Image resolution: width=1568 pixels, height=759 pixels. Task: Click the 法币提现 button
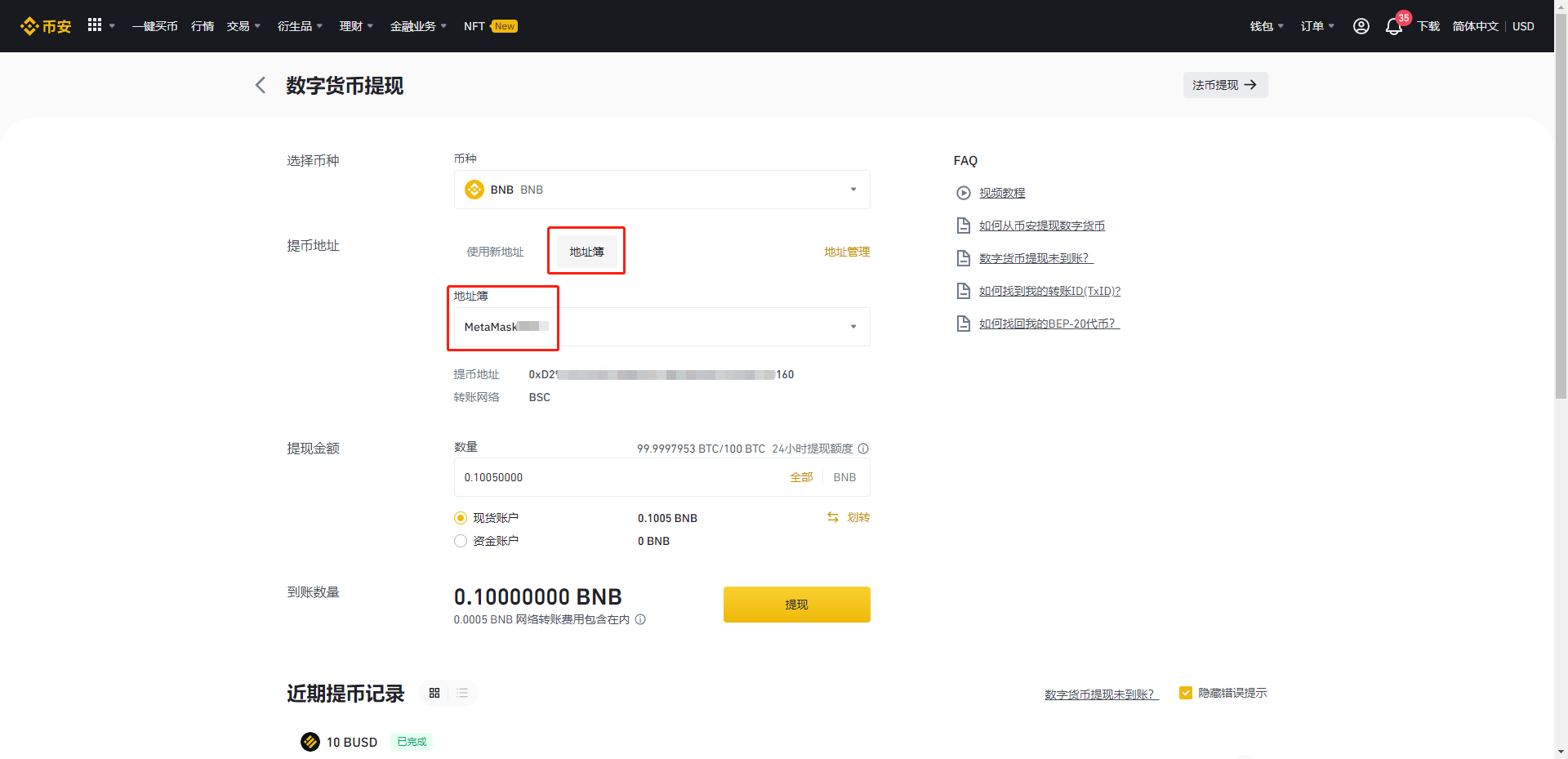(x=1225, y=85)
